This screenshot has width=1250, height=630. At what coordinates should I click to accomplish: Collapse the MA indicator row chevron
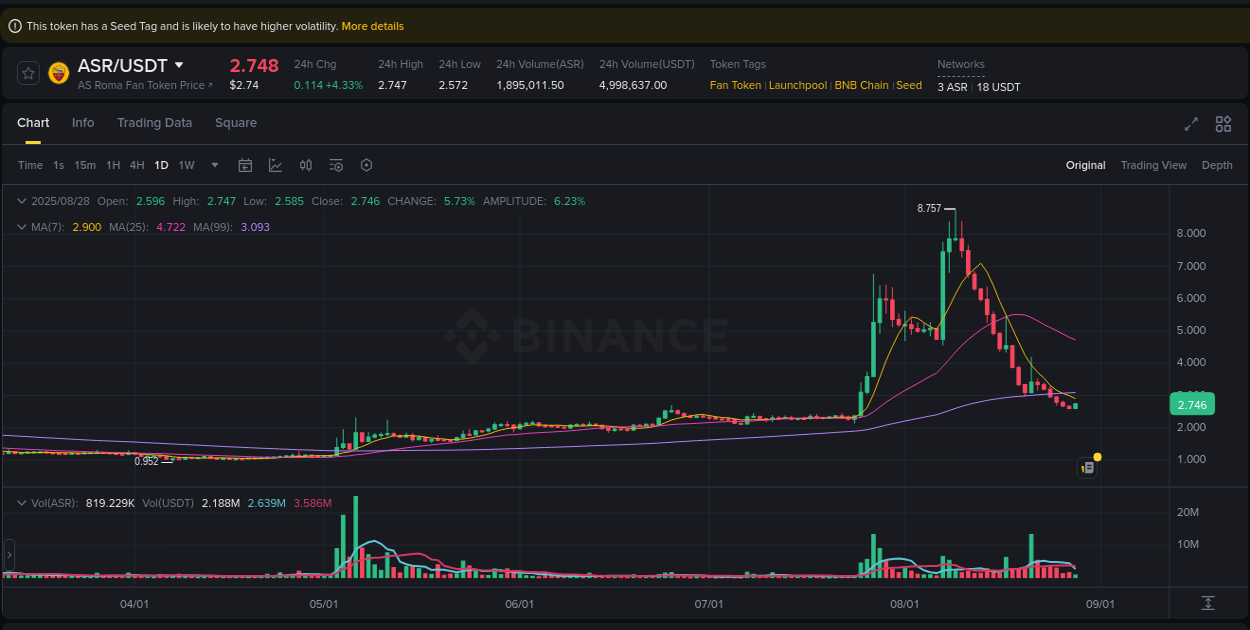tap(20, 227)
